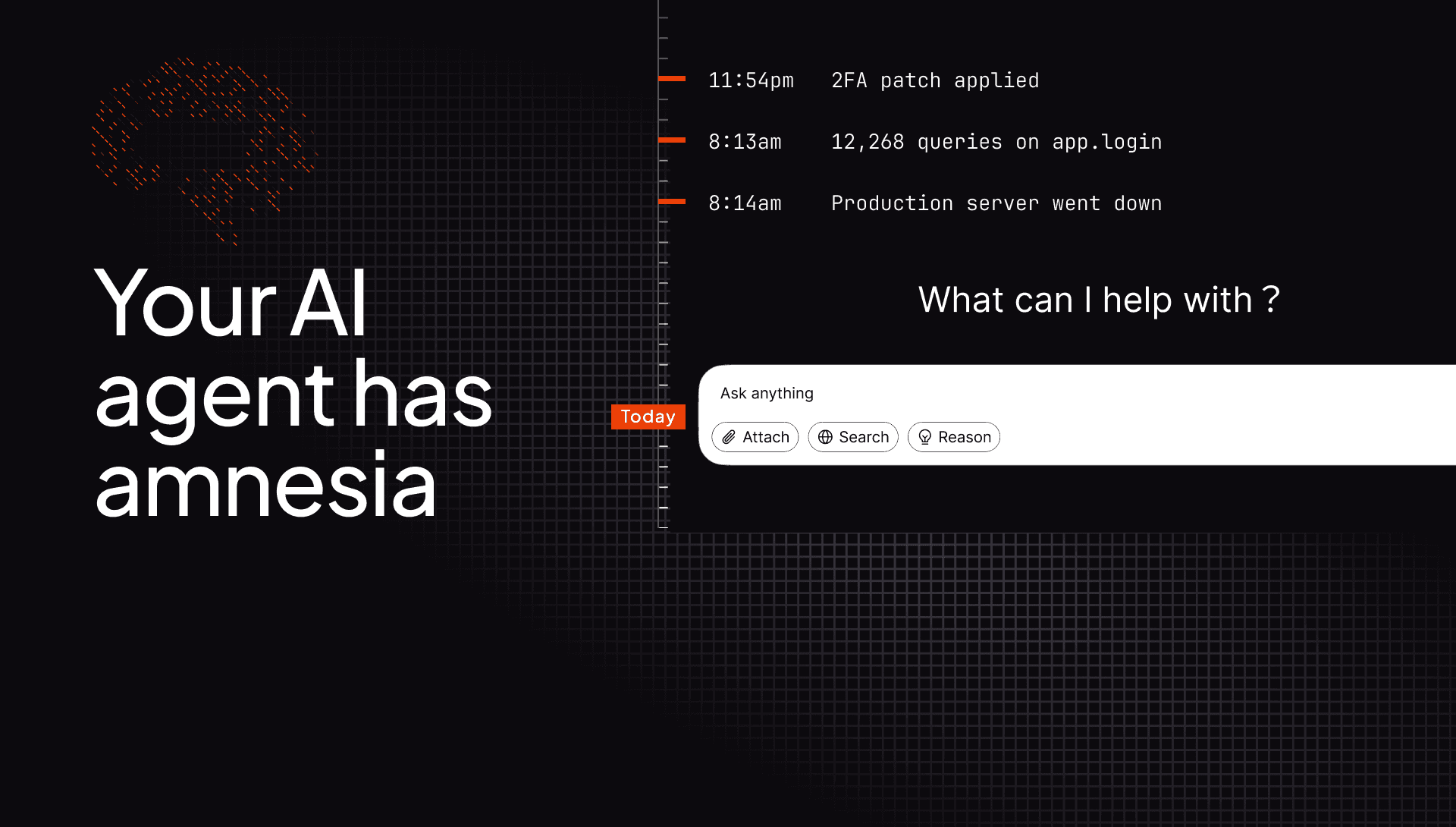Click the Attach button
This screenshot has height=827, width=1456.
[x=755, y=437]
